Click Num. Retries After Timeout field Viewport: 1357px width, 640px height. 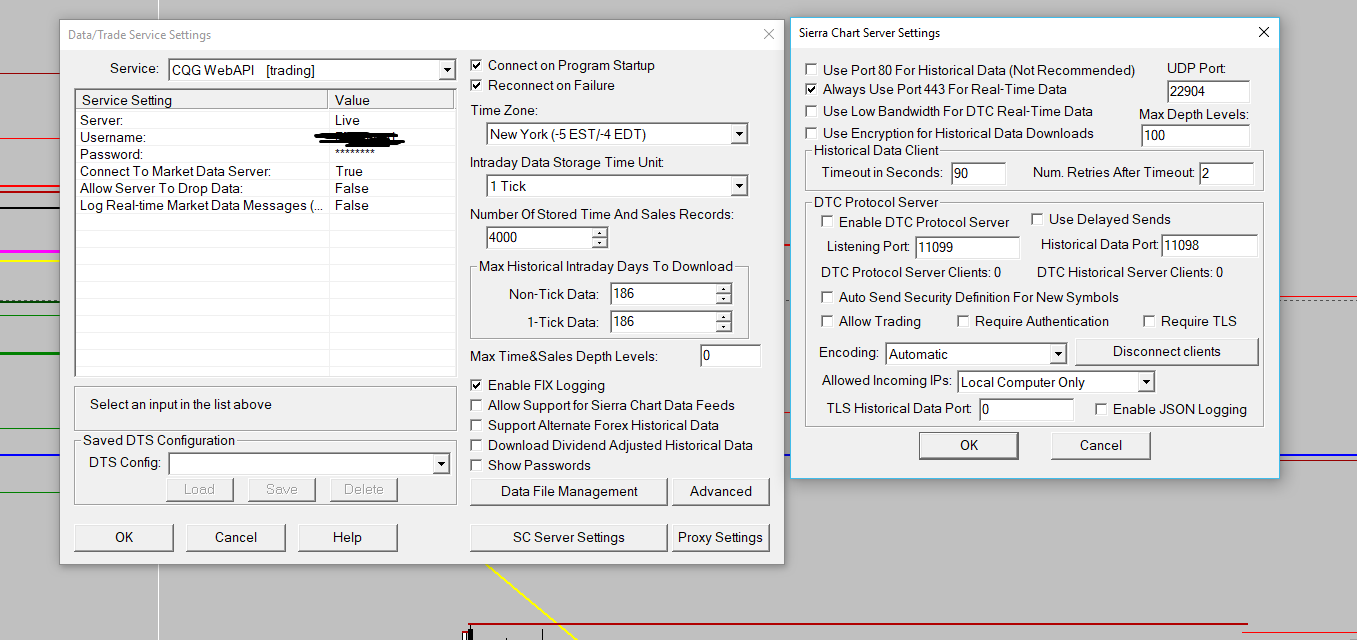point(1226,173)
